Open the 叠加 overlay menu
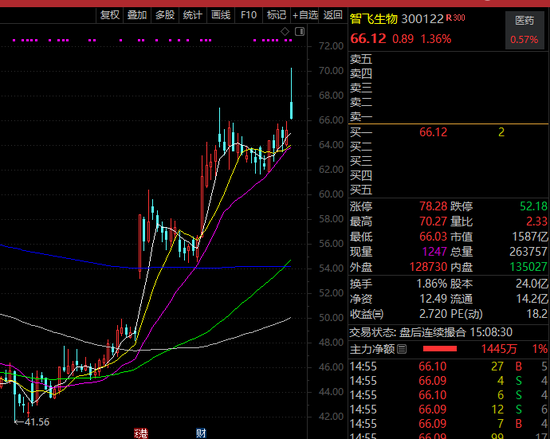The height and width of the screenshot is (439, 550). tap(137, 15)
